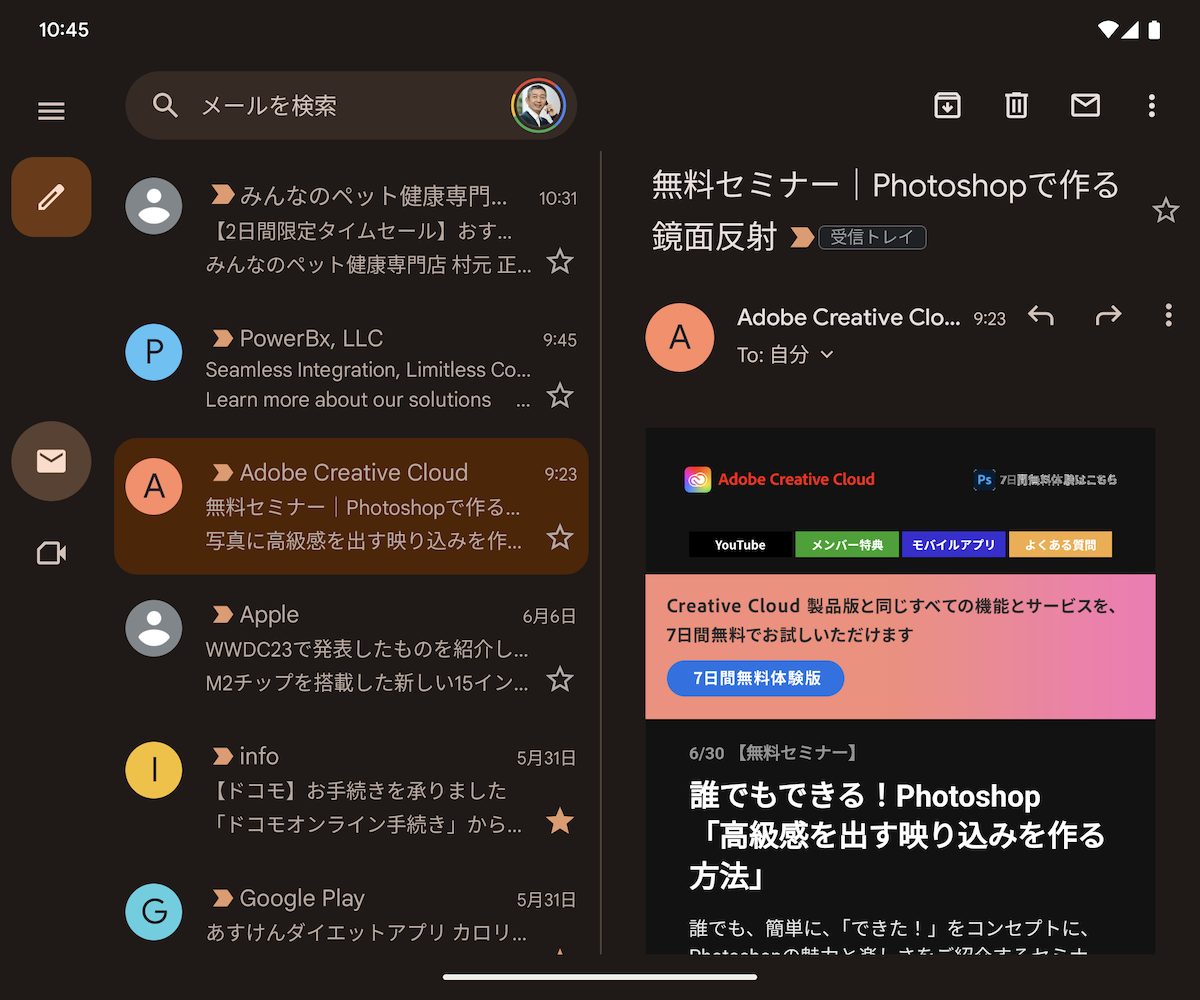
Task: Unstar the info email
Action: click(x=560, y=822)
